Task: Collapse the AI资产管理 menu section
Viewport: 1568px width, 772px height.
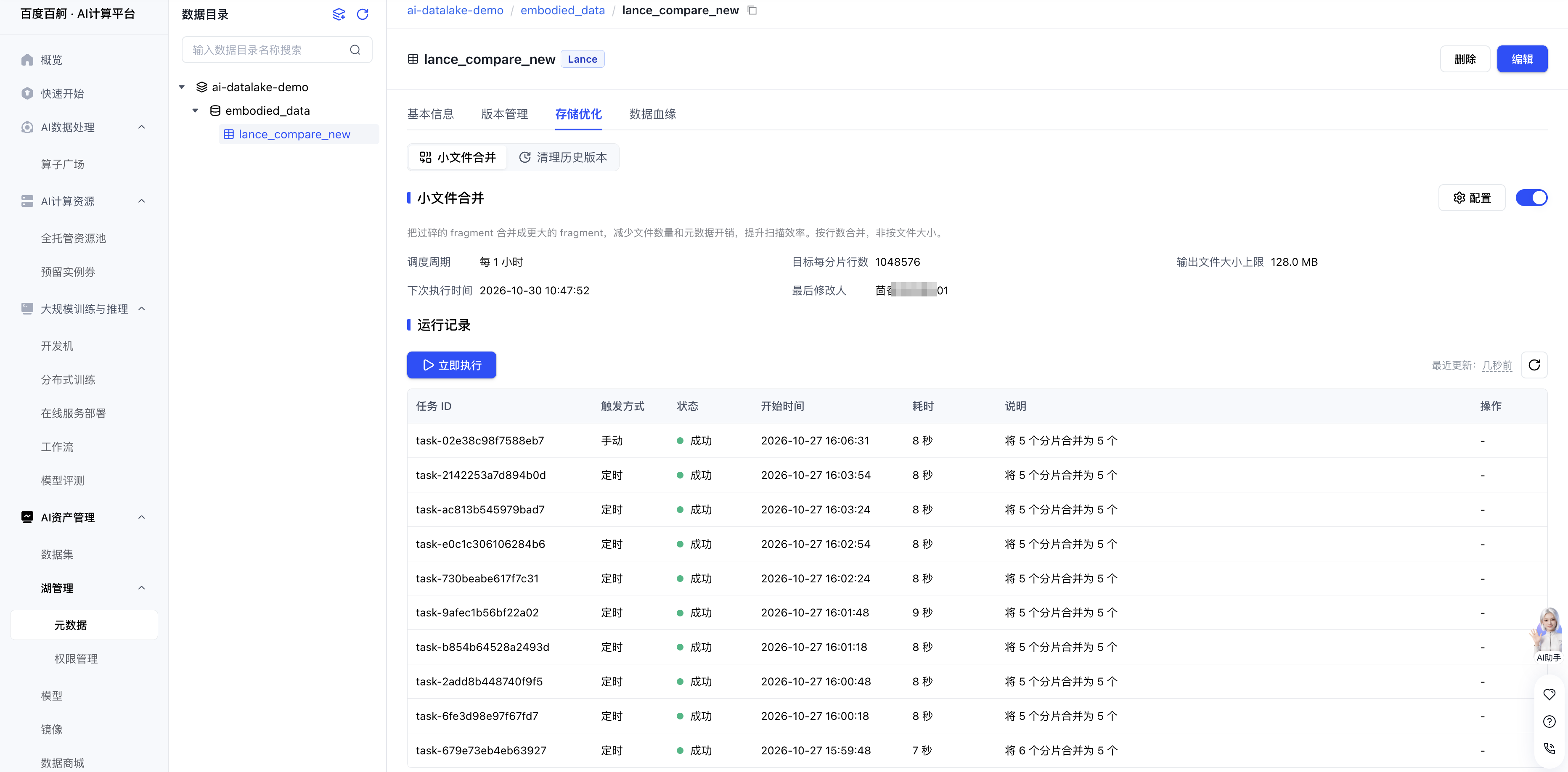Action: tap(142, 517)
